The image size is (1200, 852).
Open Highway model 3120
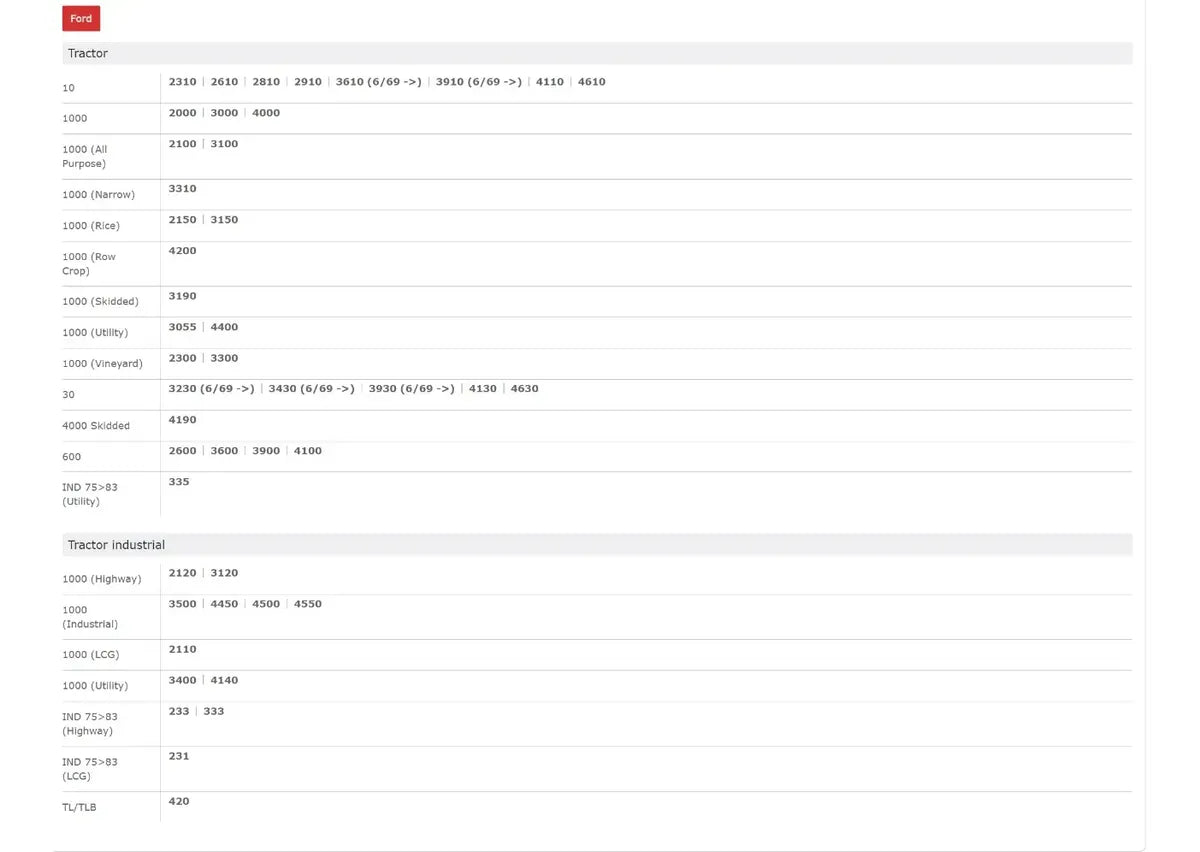point(225,573)
